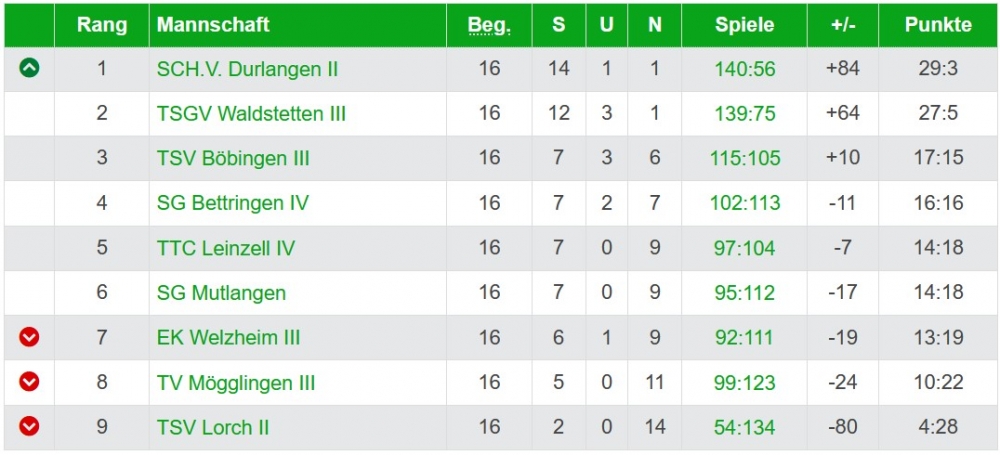Open SG Mutlangen team link

coord(221,293)
